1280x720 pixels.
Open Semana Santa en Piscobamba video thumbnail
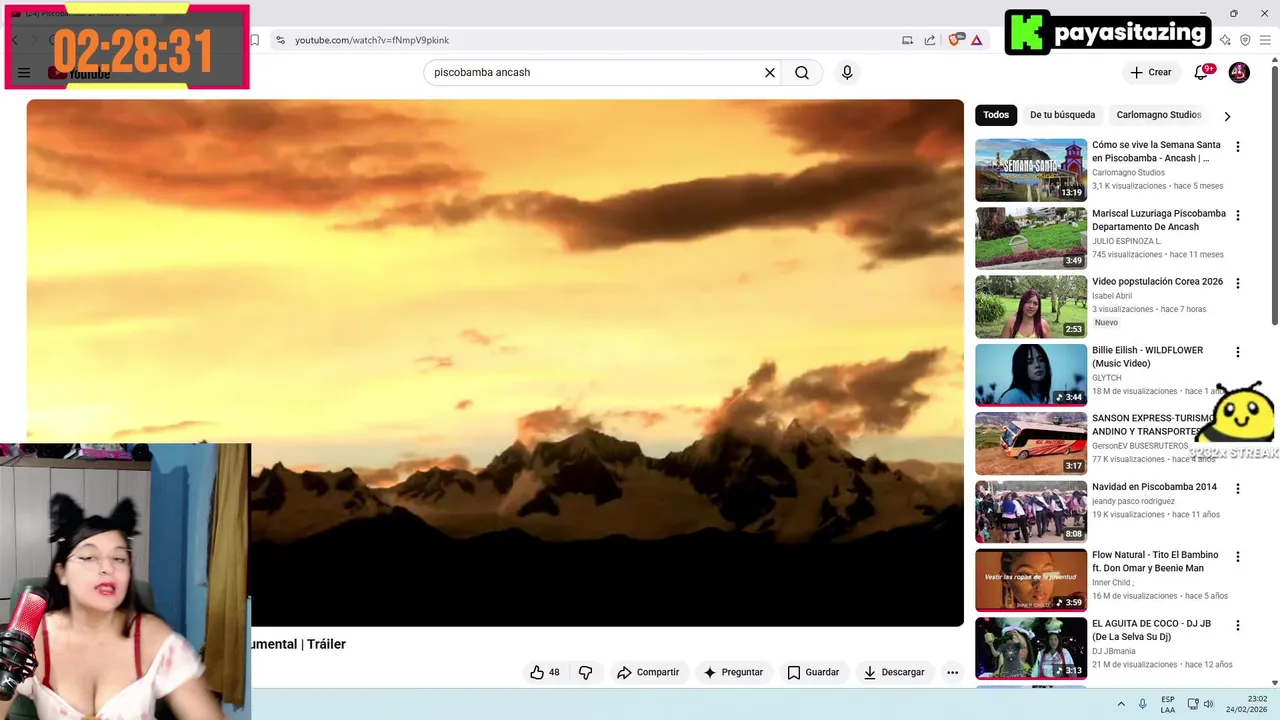click(1031, 170)
